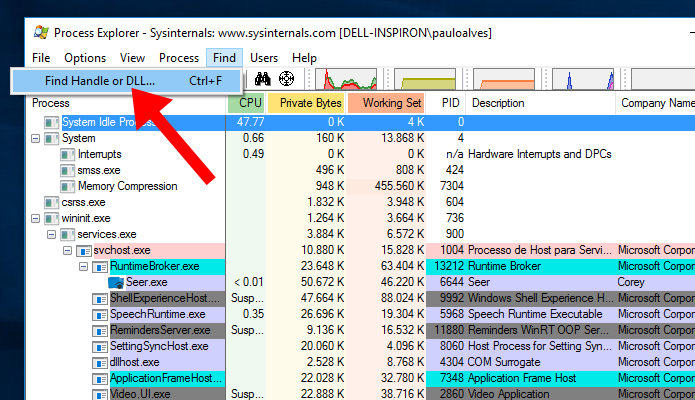
Task: Select the RuntimeBroker.exe process name
Action: [x=155, y=266]
